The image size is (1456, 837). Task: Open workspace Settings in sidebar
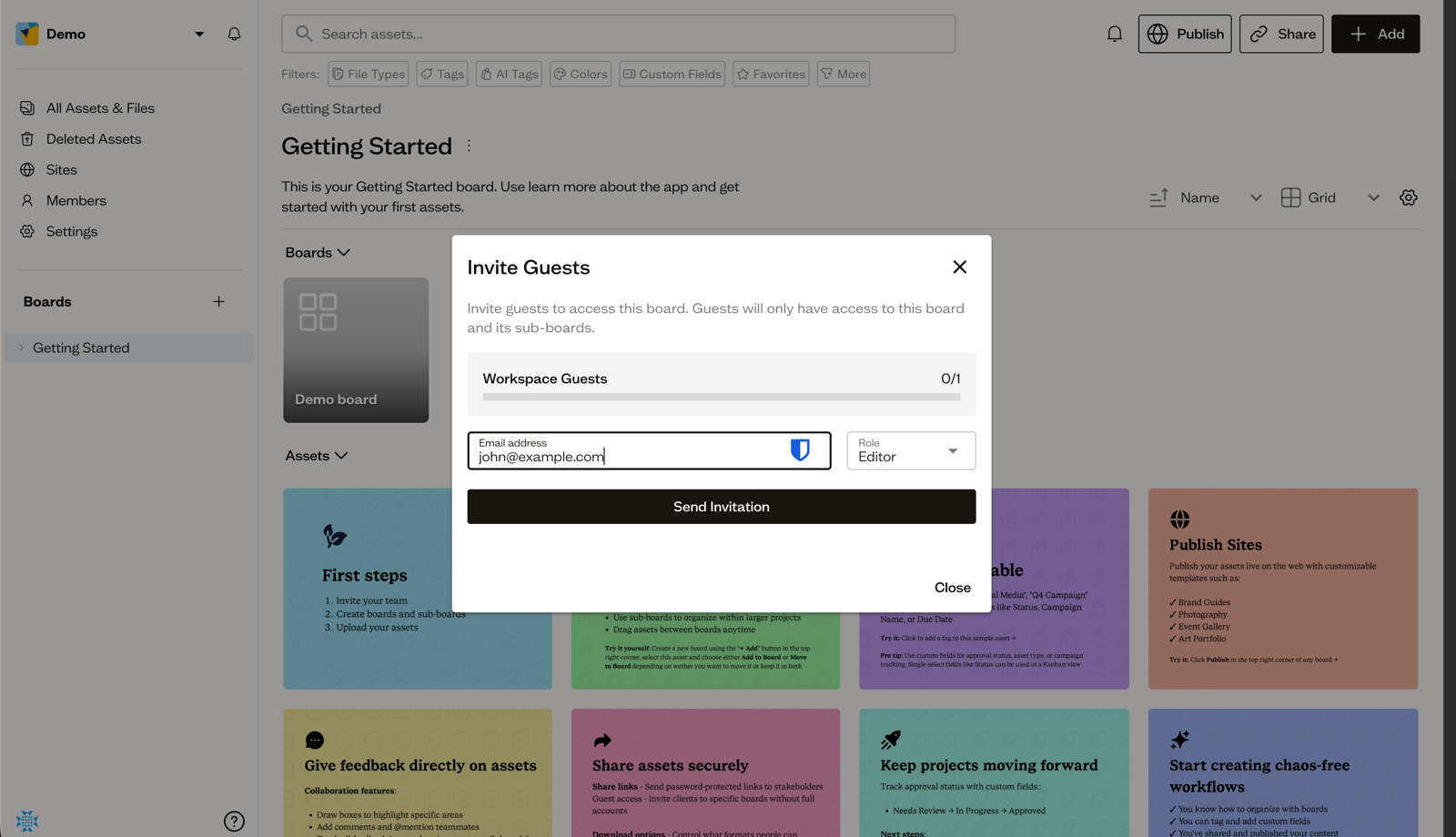pyautogui.click(x=72, y=232)
